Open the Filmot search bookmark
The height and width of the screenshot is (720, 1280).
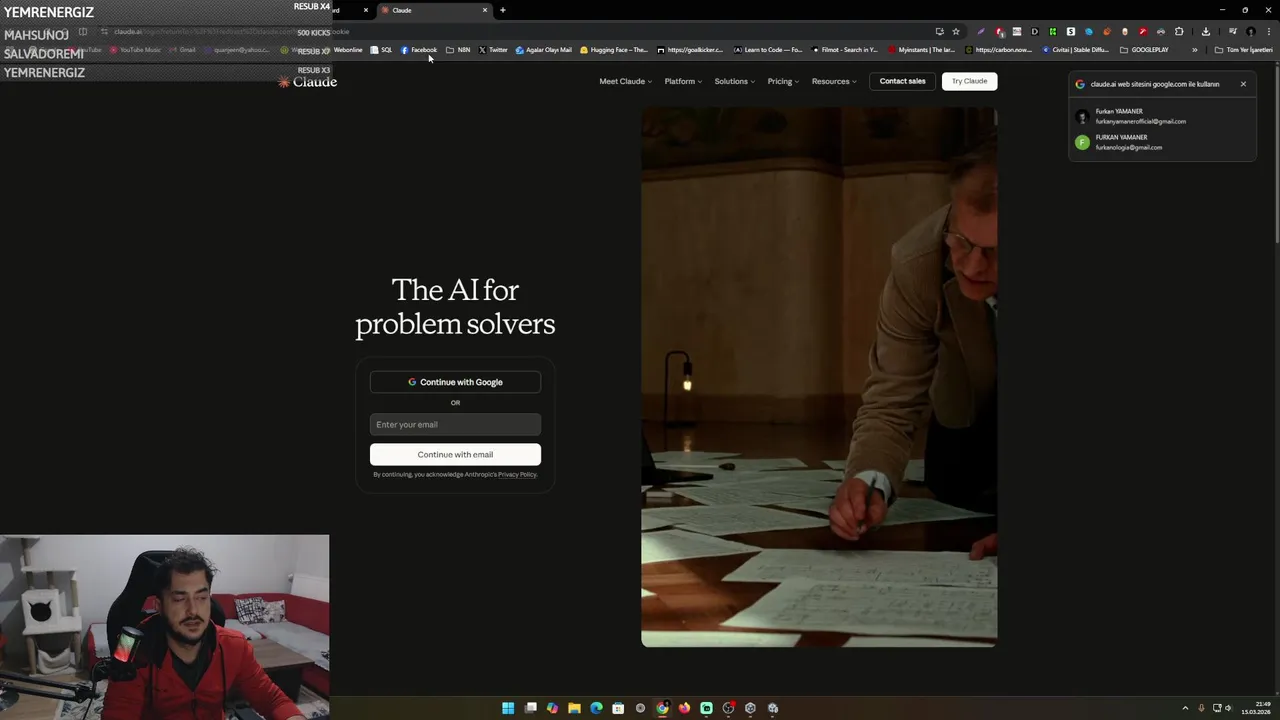pos(845,50)
